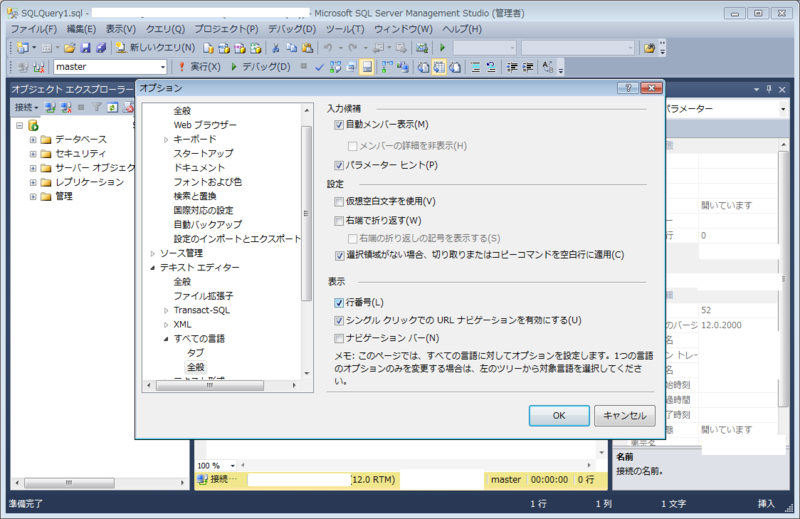This screenshot has width=800, height=519.
Task: Click the Cancel executing query stop icon
Action: 304,66
